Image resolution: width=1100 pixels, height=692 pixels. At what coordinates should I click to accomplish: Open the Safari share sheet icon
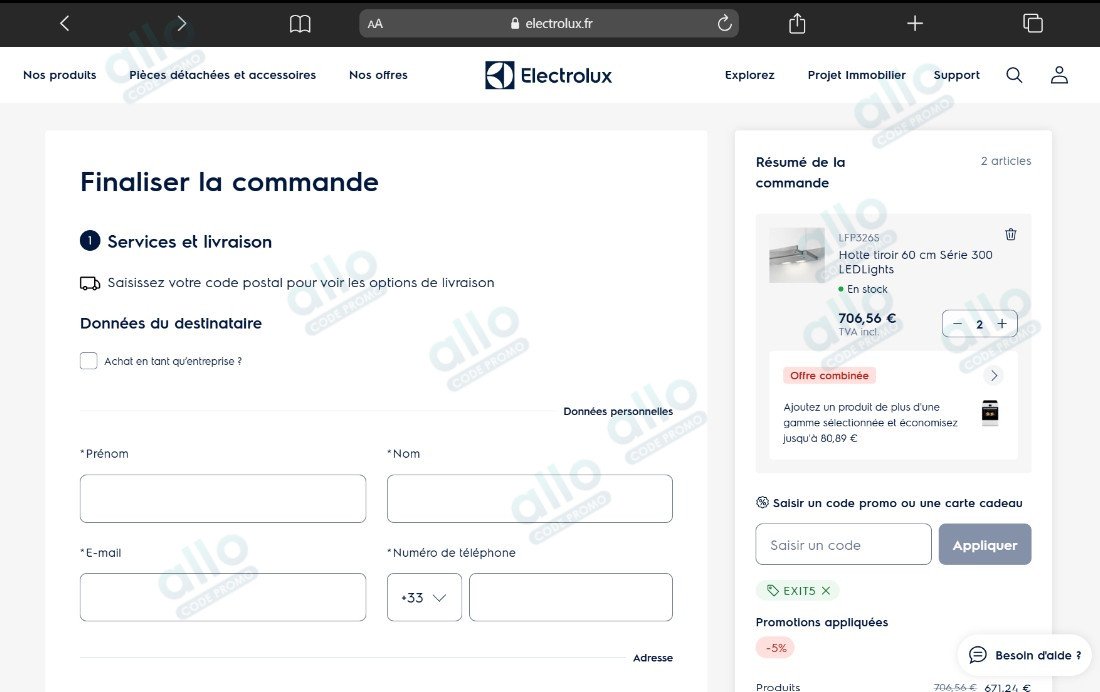(x=797, y=23)
